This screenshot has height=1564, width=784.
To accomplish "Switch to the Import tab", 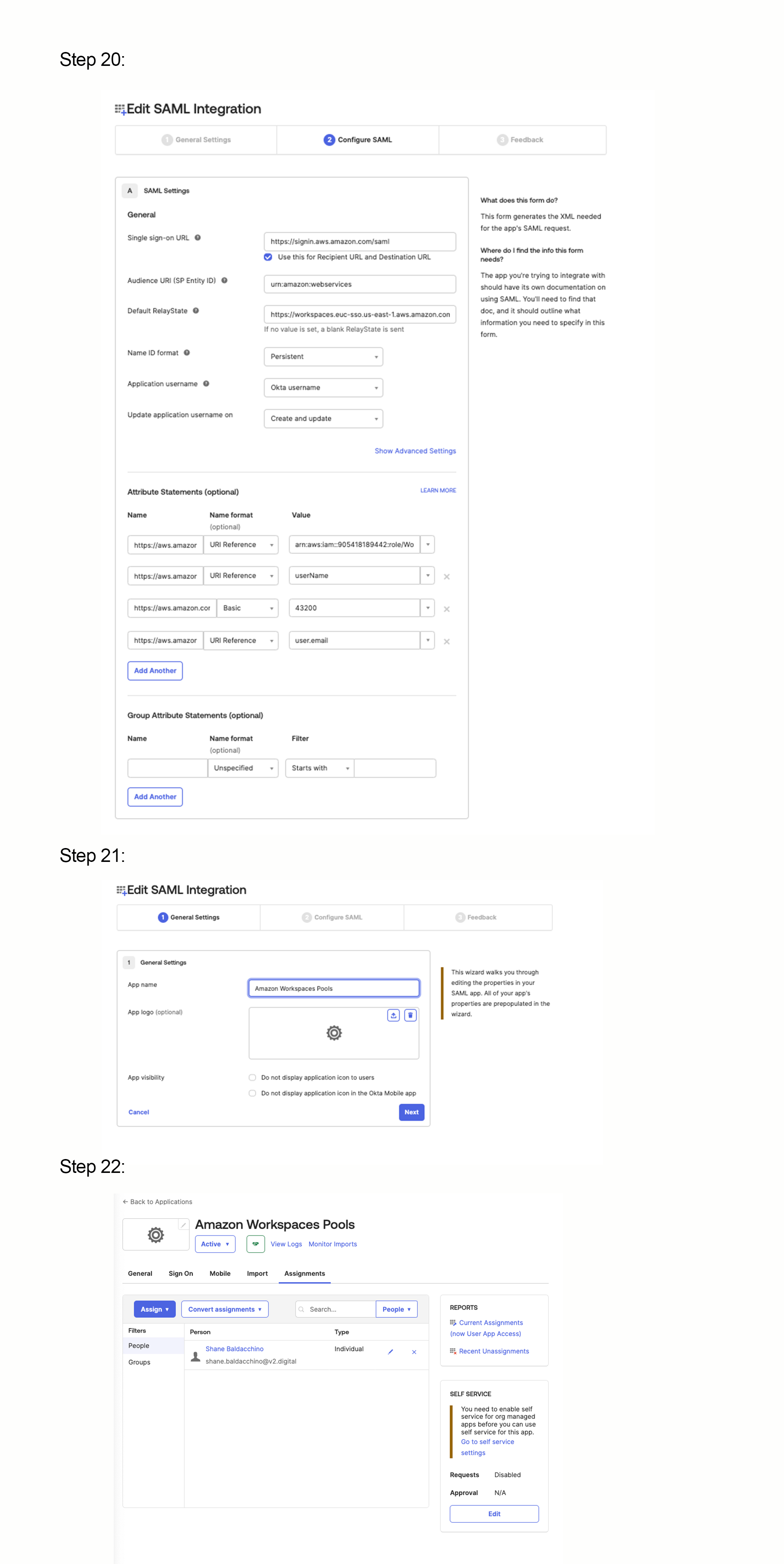I will tap(257, 1274).
